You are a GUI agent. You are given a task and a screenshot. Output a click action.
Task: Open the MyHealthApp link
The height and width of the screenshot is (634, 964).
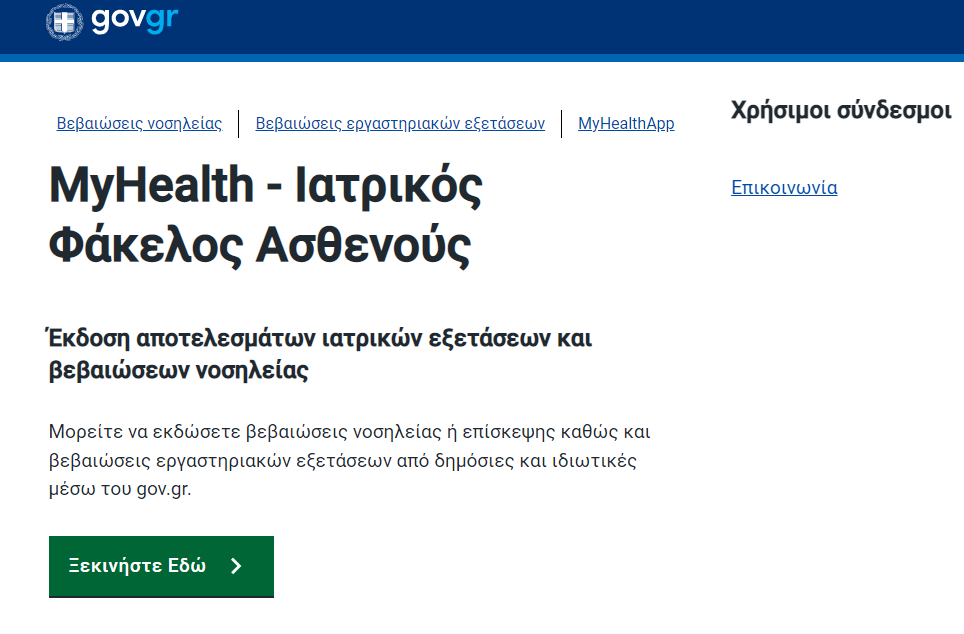click(626, 124)
